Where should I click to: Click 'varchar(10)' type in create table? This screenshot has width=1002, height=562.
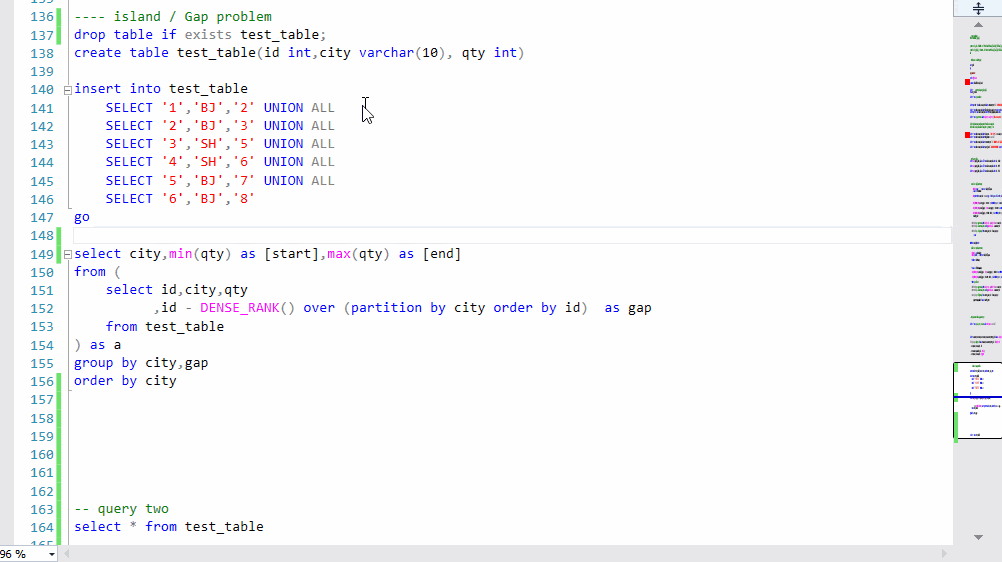tap(402, 53)
